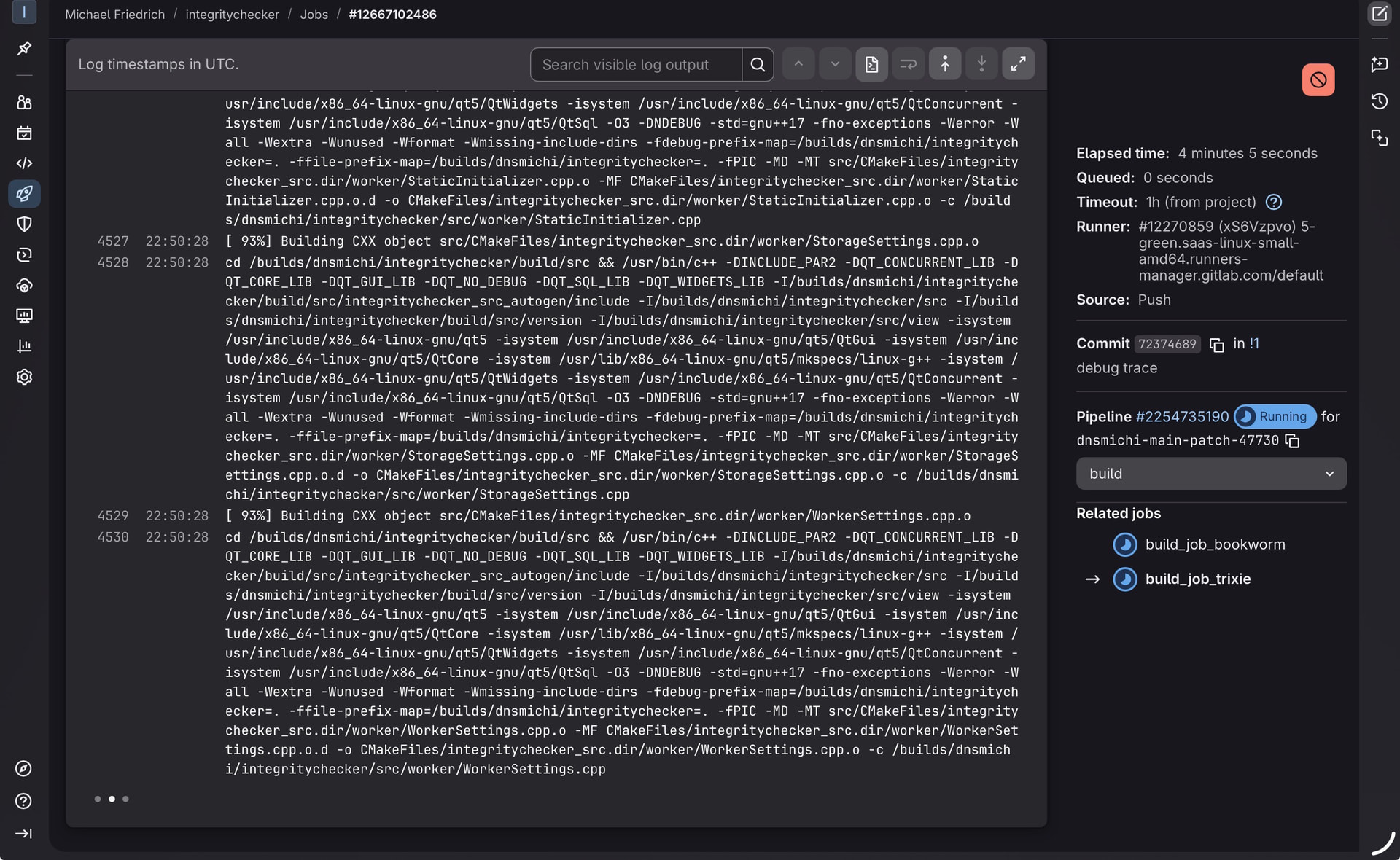The image size is (1400, 860).
Task: Open the Monitor section in sidebar
Action: 24,316
